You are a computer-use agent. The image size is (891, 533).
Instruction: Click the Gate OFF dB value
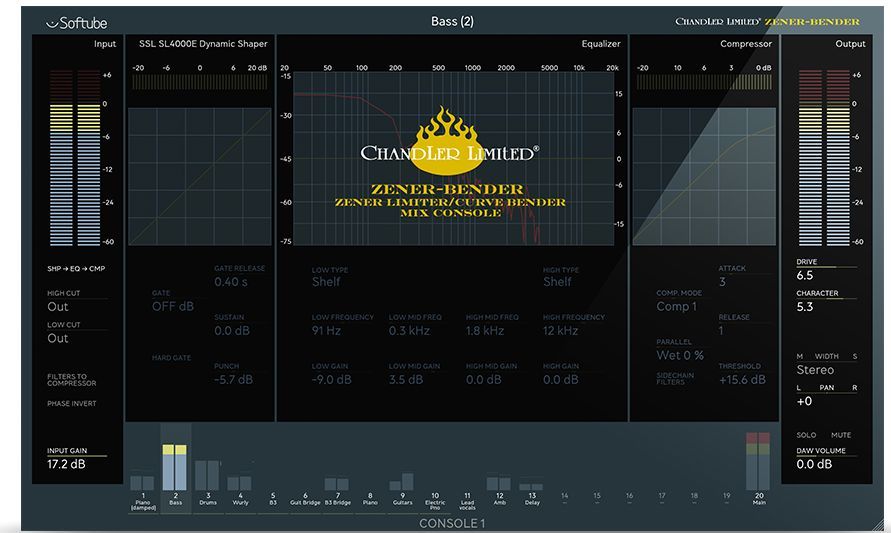click(173, 306)
